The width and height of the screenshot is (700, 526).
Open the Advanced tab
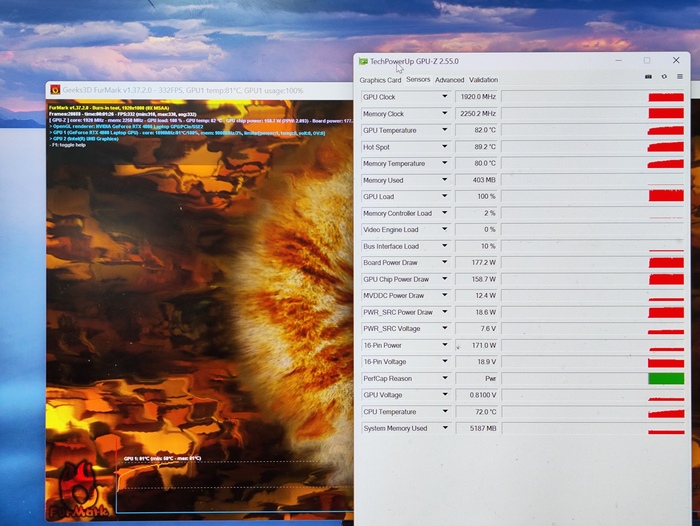pyautogui.click(x=449, y=80)
